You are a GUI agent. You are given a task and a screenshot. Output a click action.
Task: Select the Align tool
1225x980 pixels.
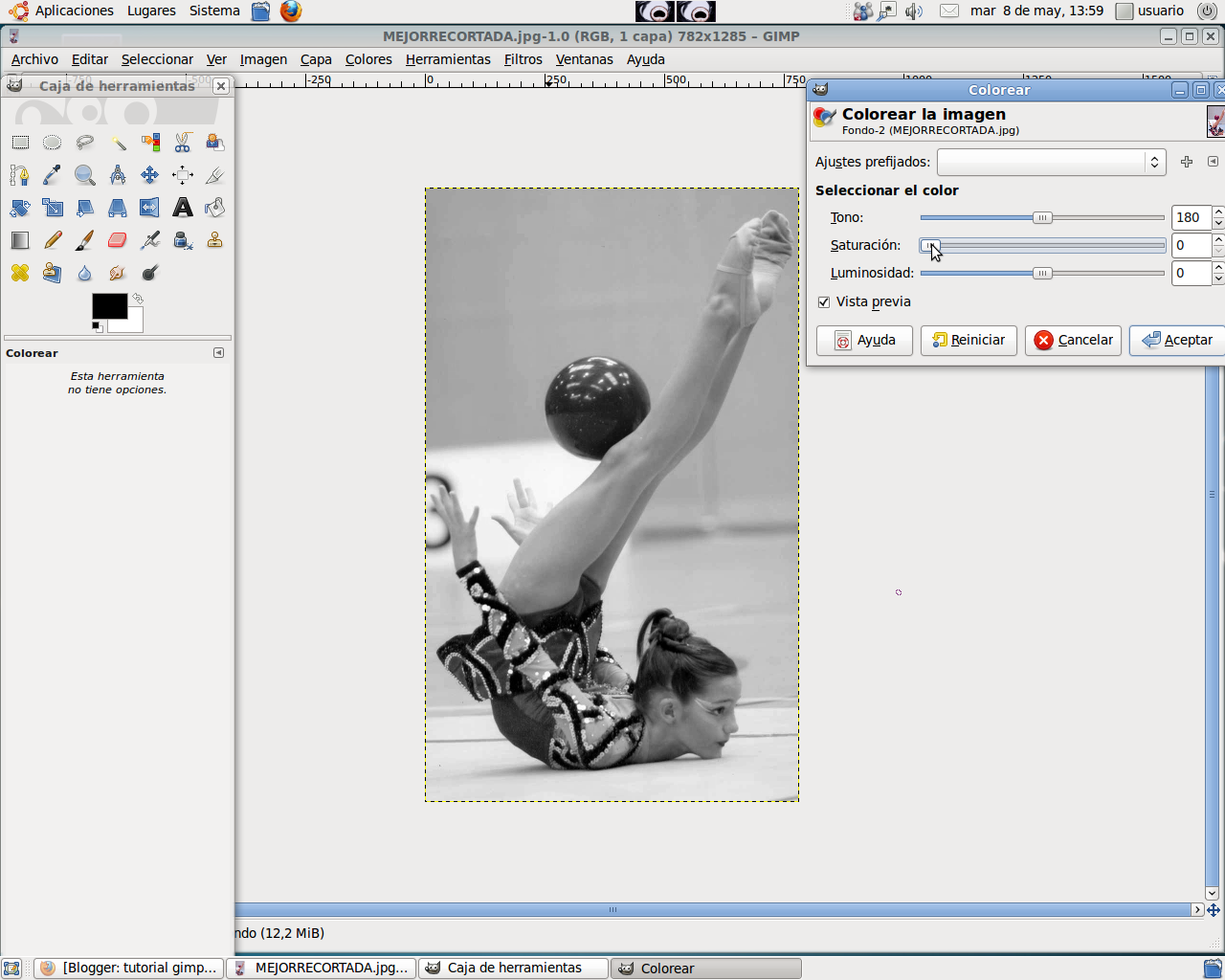tap(183, 175)
